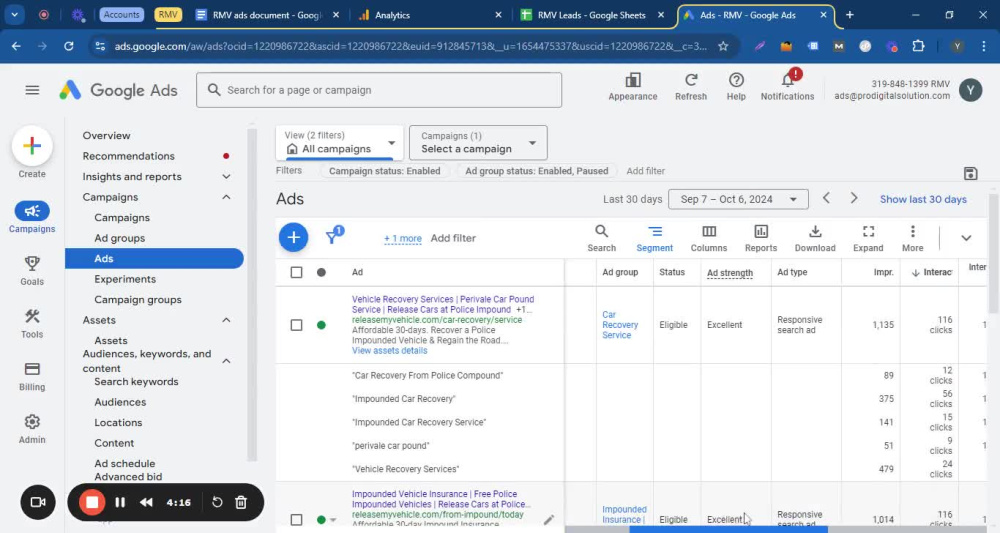Open the Columns tool
The height and width of the screenshot is (533, 1000).
(x=709, y=238)
